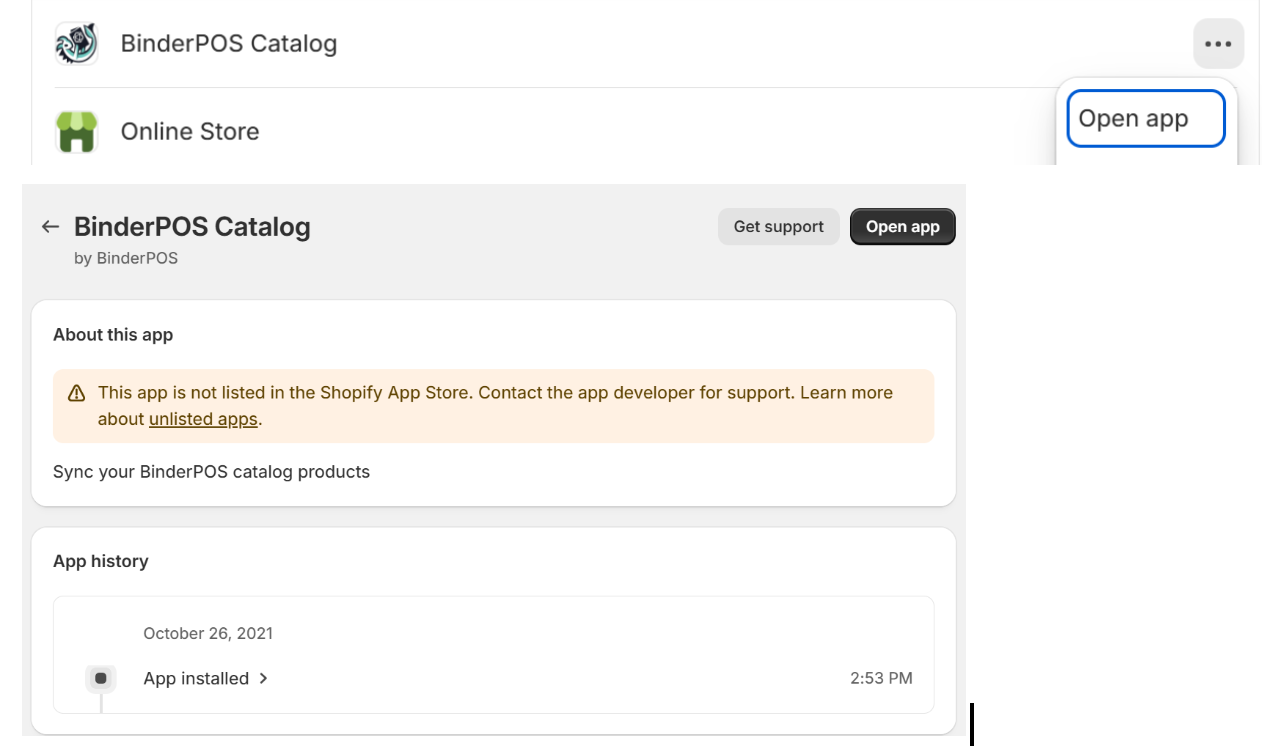
Task: Click the About this app heading
Action: click(x=113, y=335)
